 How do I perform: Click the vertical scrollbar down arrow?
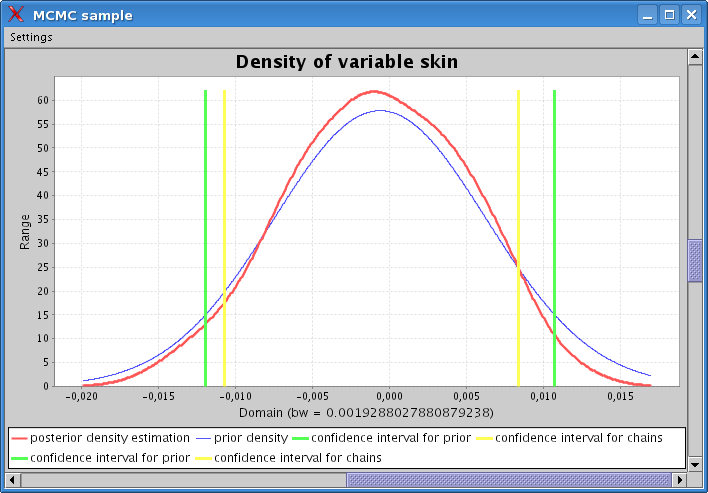pyautogui.click(x=694, y=463)
